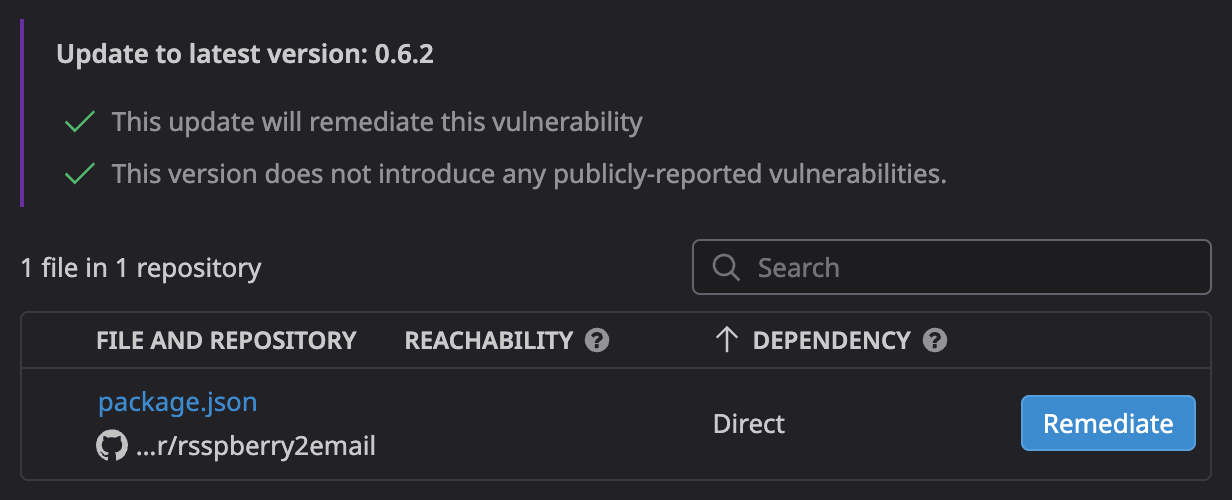Click the Remediate button
1232x500 pixels.
(x=1108, y=423)
